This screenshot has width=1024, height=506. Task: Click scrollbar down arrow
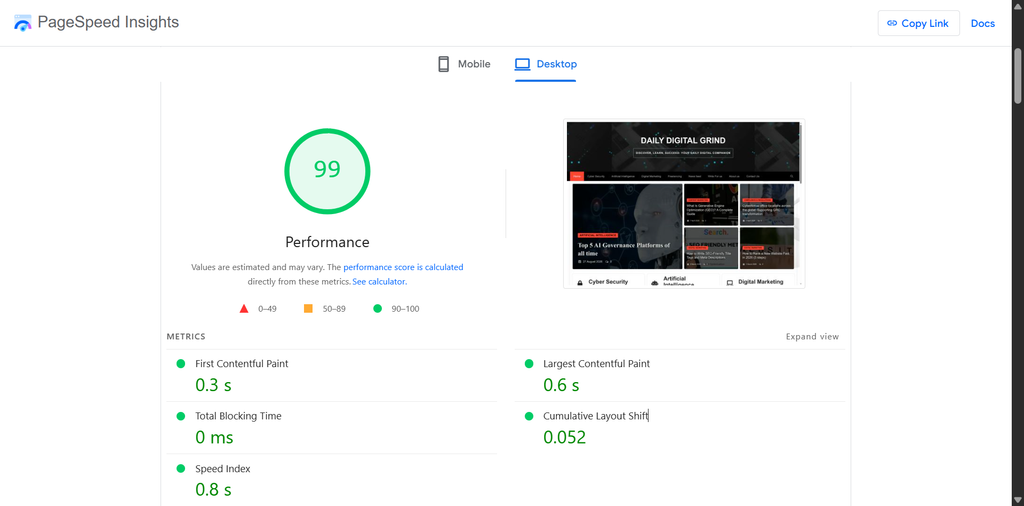(1017, 501)
